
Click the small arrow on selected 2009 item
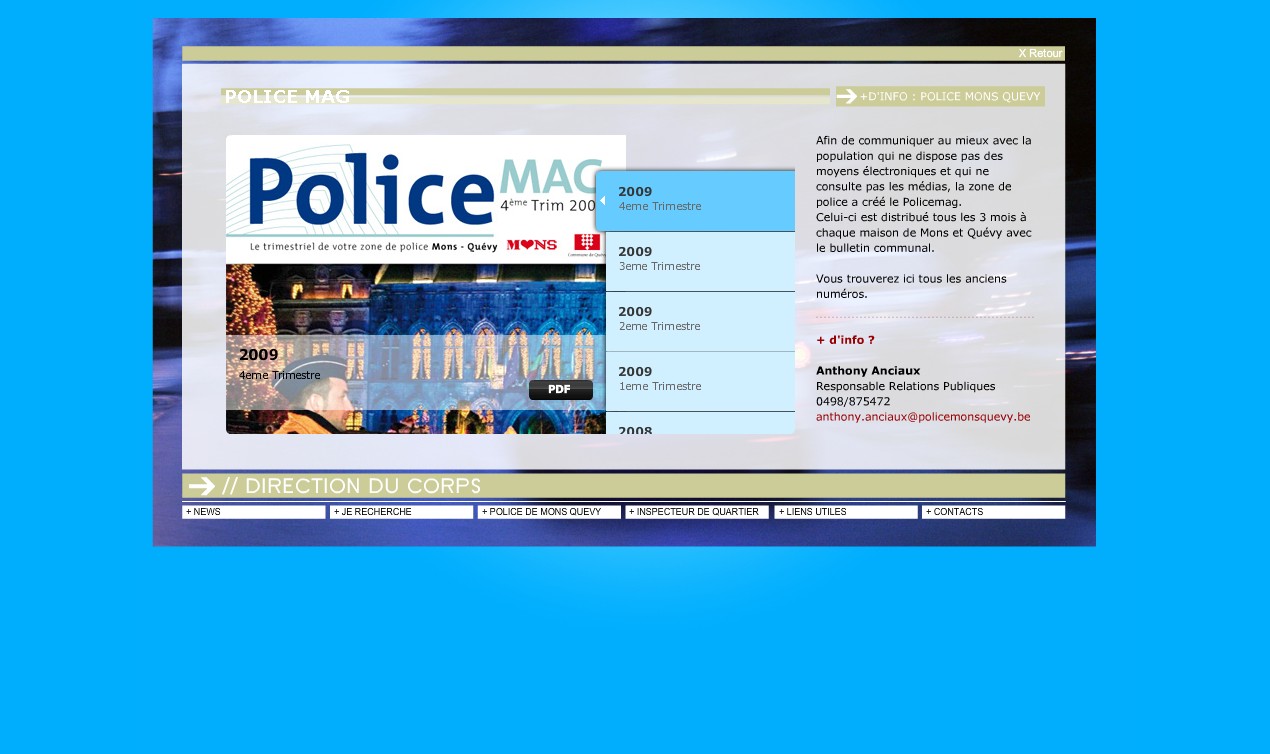(x=602, y=201)
